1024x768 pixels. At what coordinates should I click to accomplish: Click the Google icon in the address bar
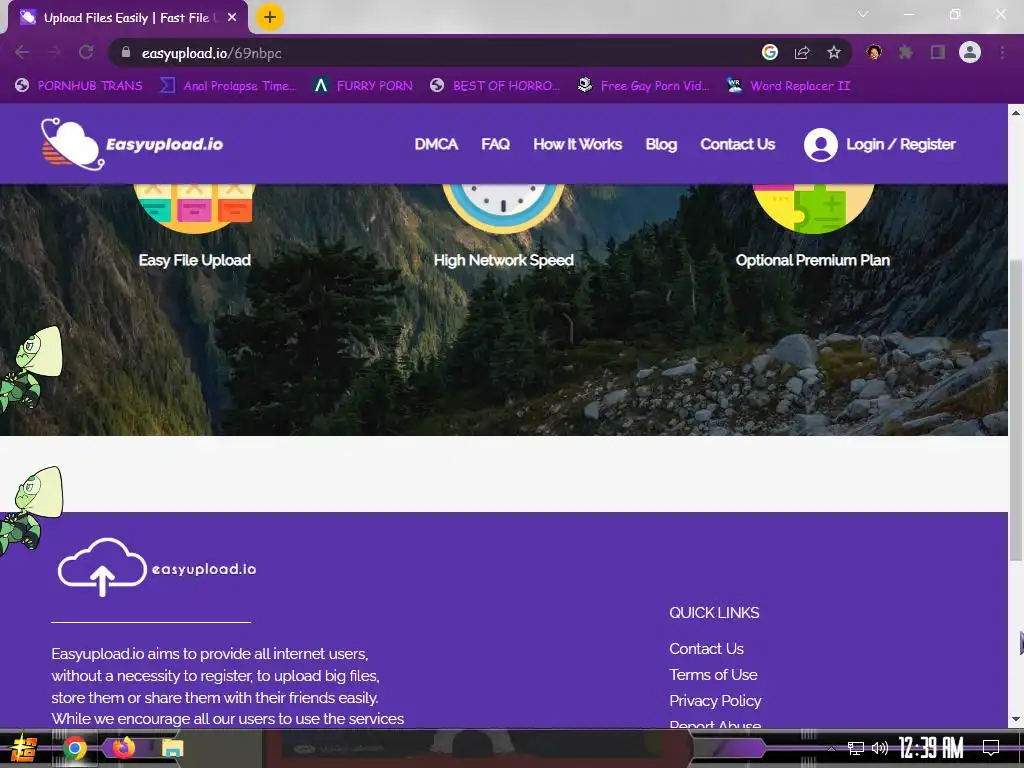pos(770,52)
